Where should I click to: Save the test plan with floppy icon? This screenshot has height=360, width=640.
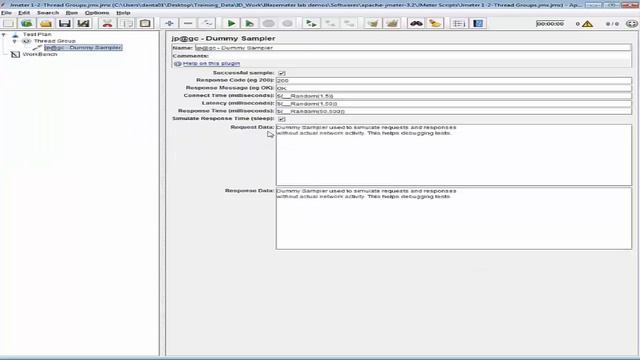click(x=64, y=23)
